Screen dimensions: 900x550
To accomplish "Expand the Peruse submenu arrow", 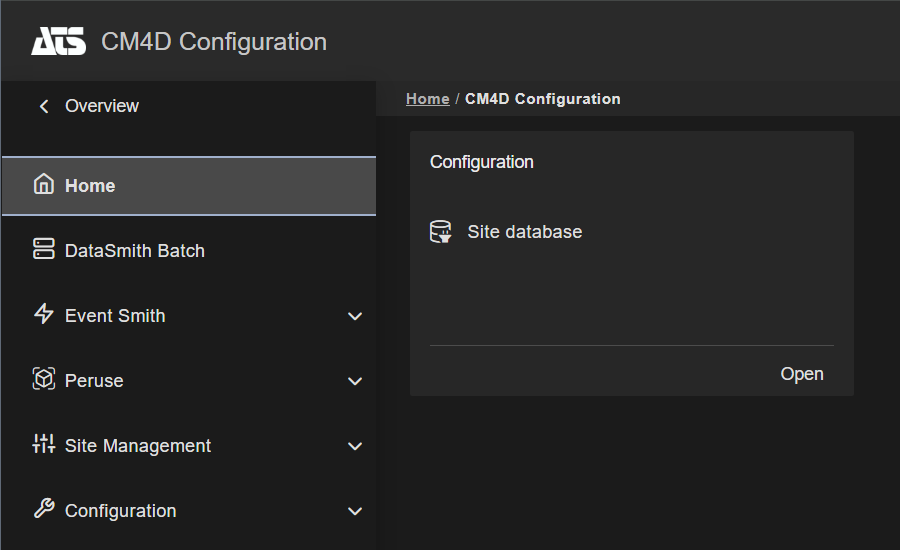I will click(354, 381).
